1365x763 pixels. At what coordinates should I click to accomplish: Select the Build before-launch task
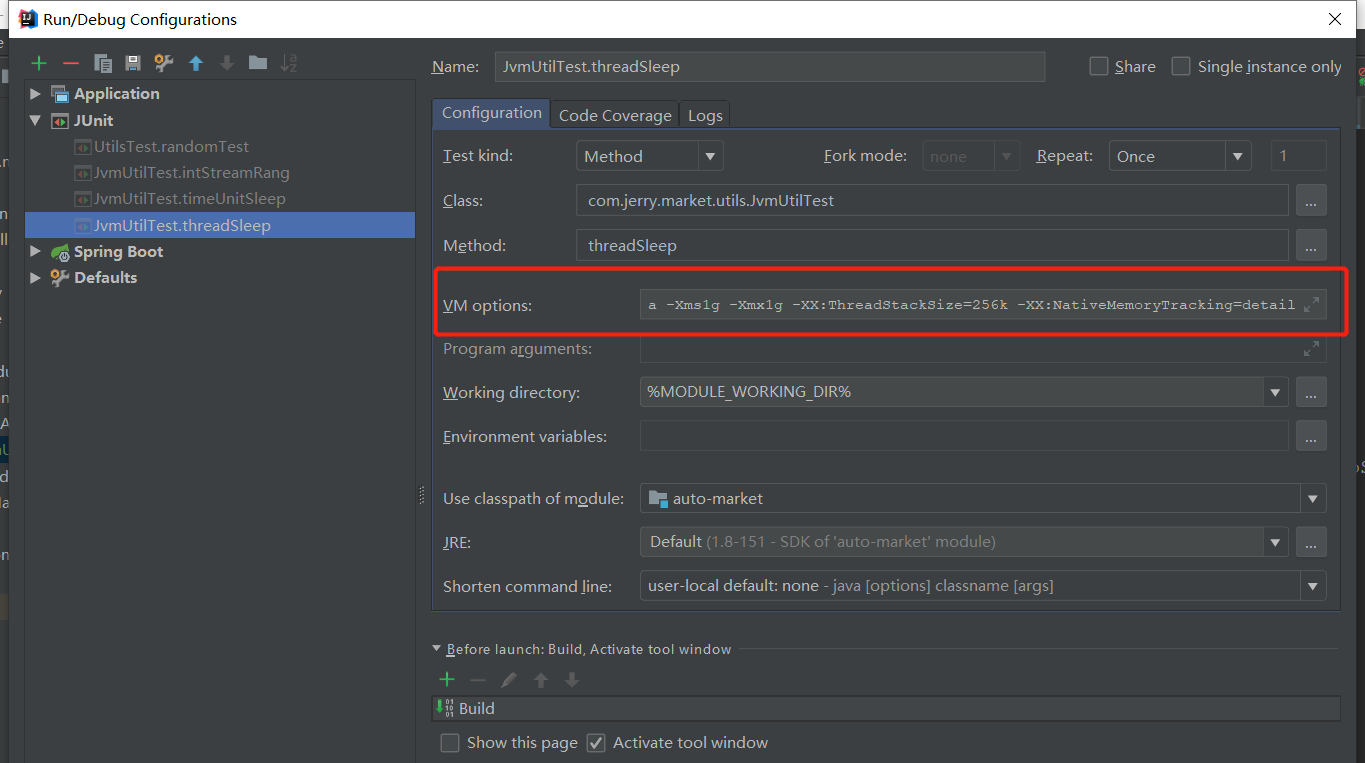(x=886, y=708)
